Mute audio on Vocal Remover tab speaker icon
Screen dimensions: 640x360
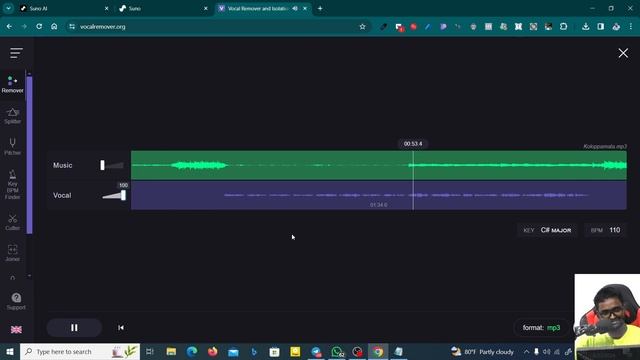tap(295, 8)
